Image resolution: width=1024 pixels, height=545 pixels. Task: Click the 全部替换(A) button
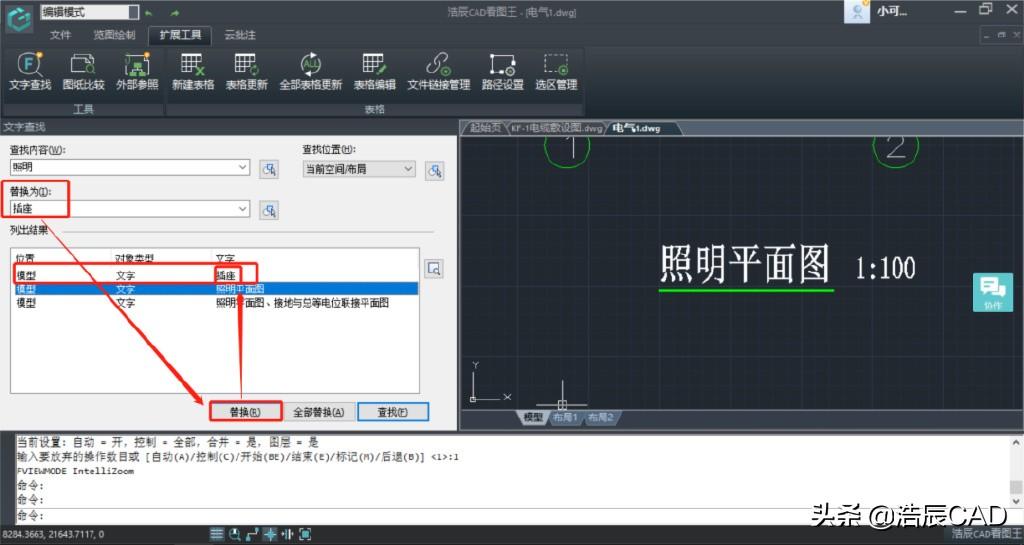click(318, 412)
